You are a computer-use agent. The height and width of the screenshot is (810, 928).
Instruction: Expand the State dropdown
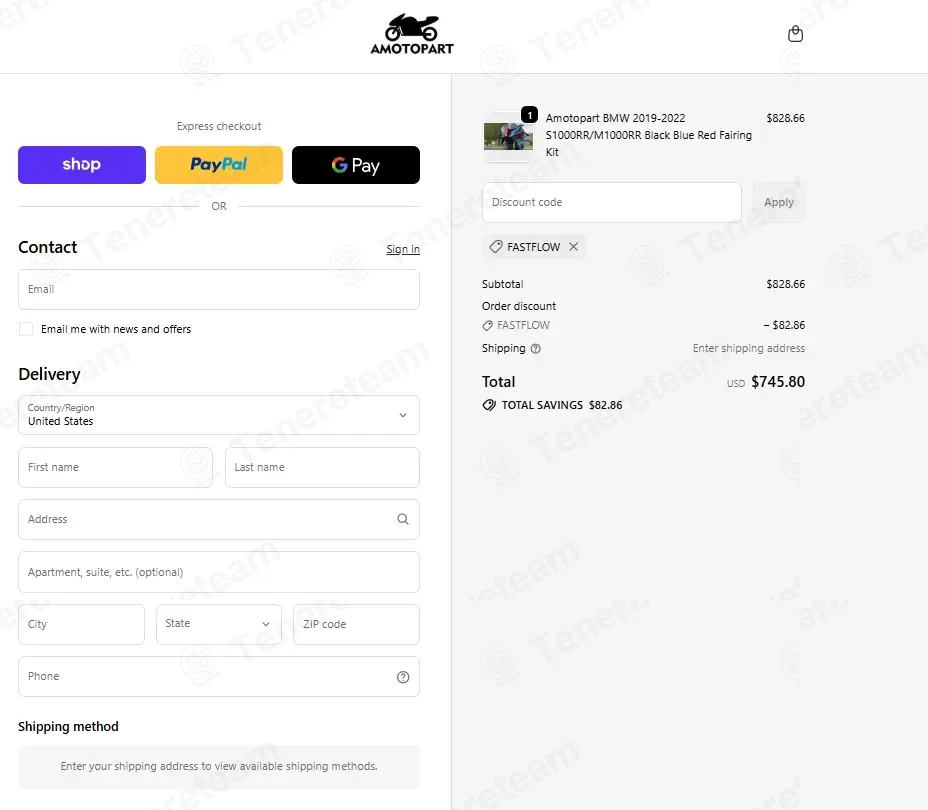pos(219,624)
